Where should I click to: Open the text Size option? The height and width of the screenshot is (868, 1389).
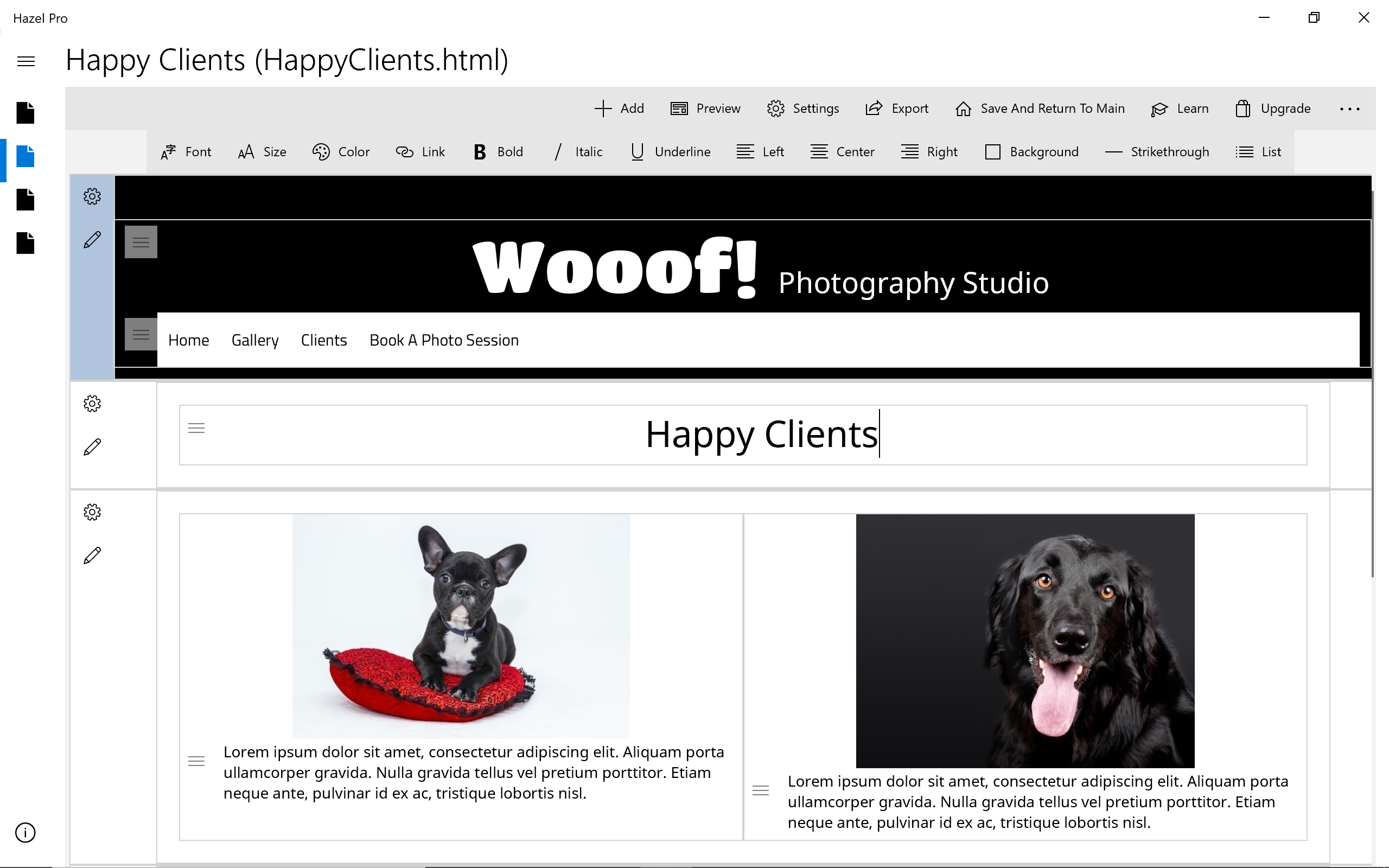tap(262, 151)
